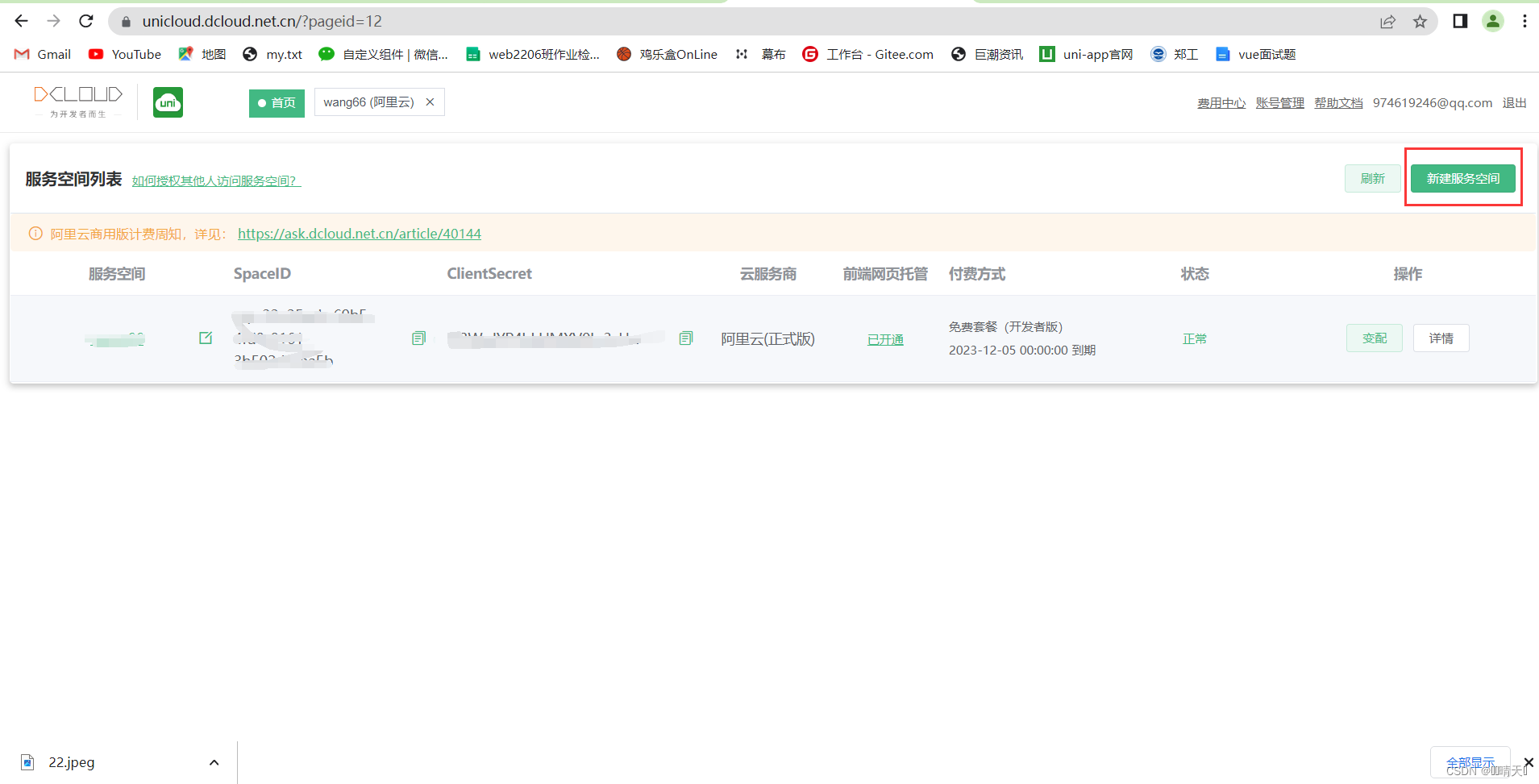Viewport: 1539px width, 784px height.
Task: Open the browser side panel
Action: pos(1460,21)
